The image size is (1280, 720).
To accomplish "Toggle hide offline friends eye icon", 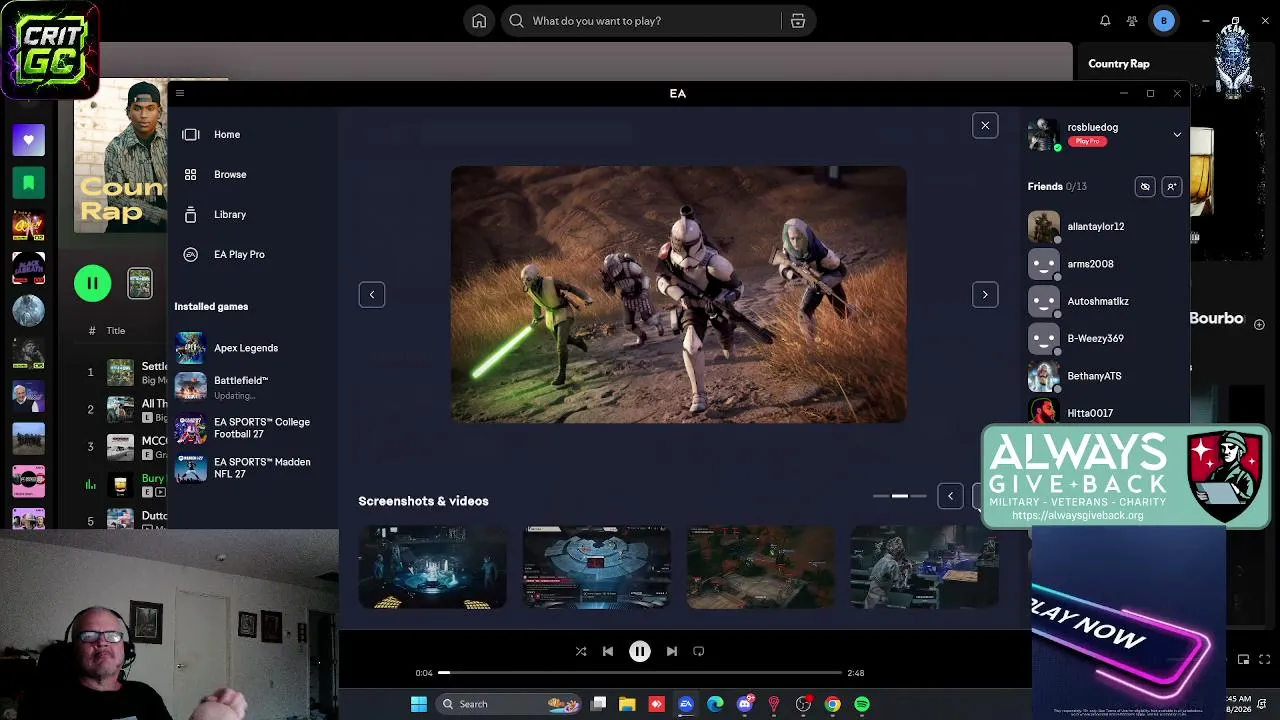I will (x=1145, y=186).
